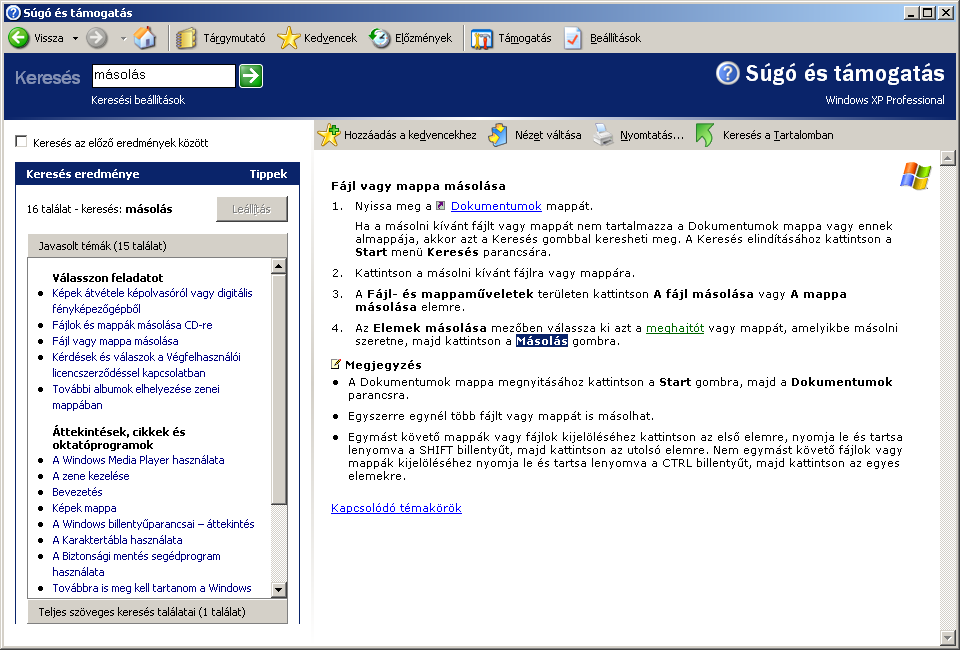Viewport: 960px width, 650px height.
Task: Open the Támogatás support icon
Action: point(482,39)
